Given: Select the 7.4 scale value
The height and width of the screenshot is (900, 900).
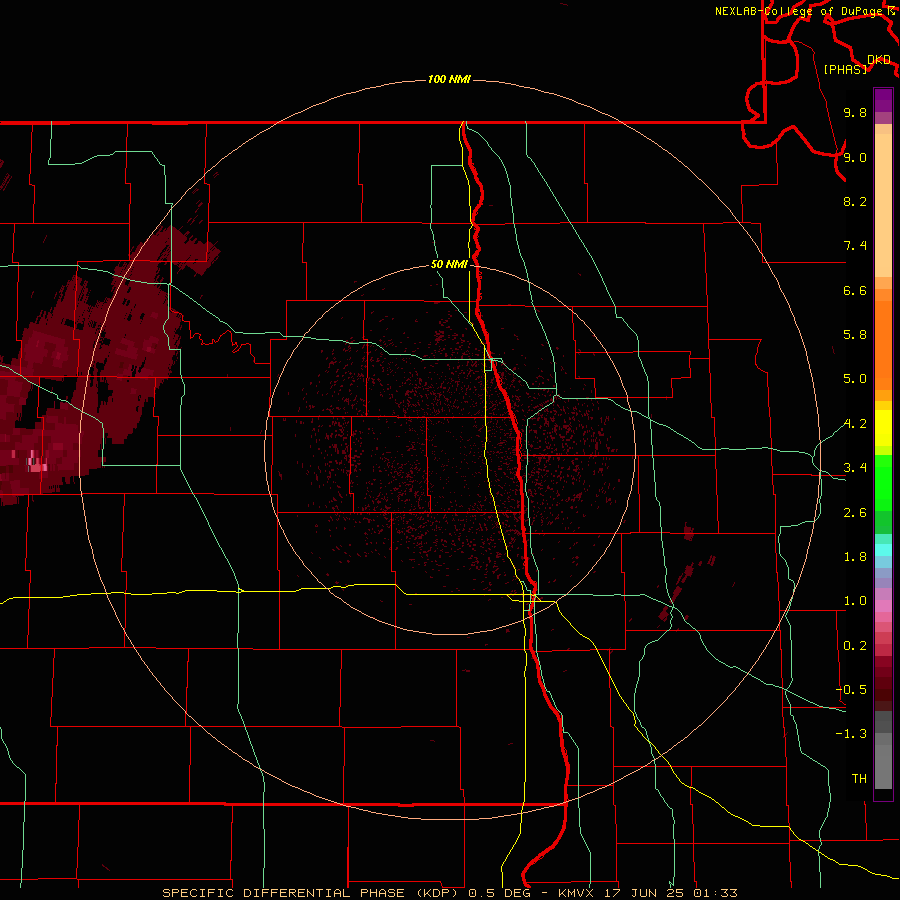Looking at the screenshot, I should point(855,246).
